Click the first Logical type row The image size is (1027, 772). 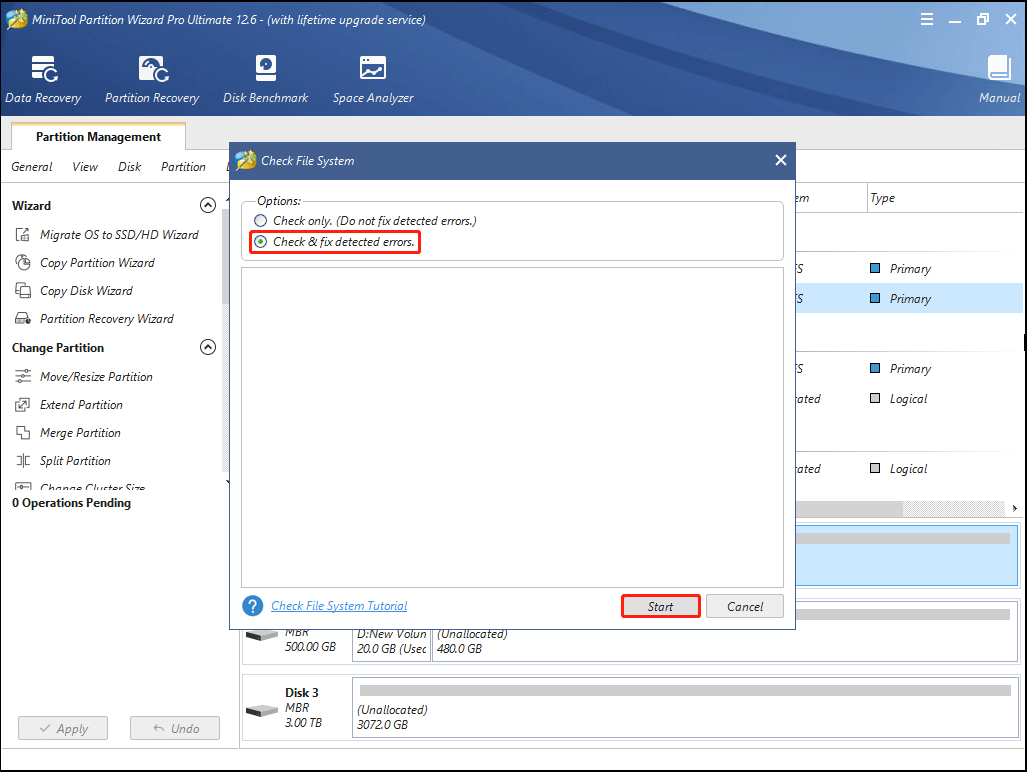tap(910, 398)
